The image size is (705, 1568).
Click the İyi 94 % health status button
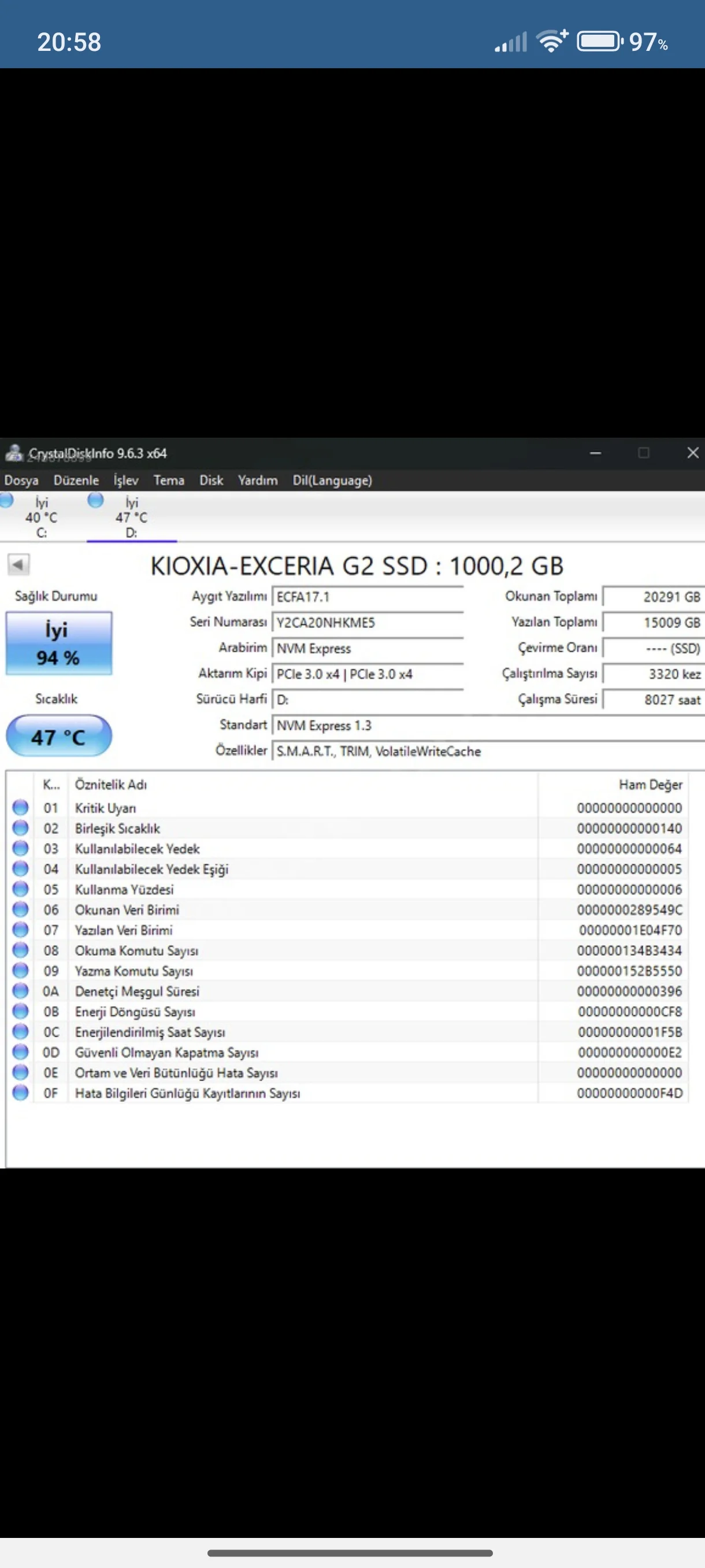pyautogui.click(x=59, y=644)
